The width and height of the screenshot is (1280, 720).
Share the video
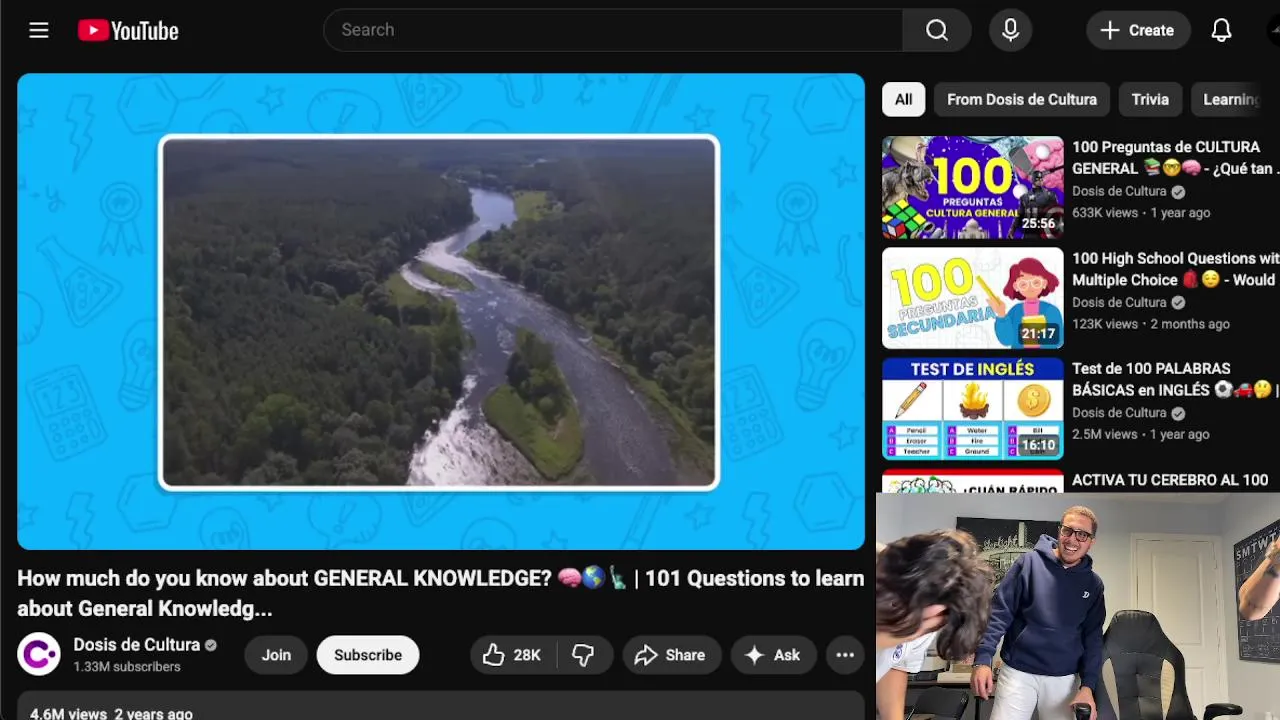tap(671, 655)
